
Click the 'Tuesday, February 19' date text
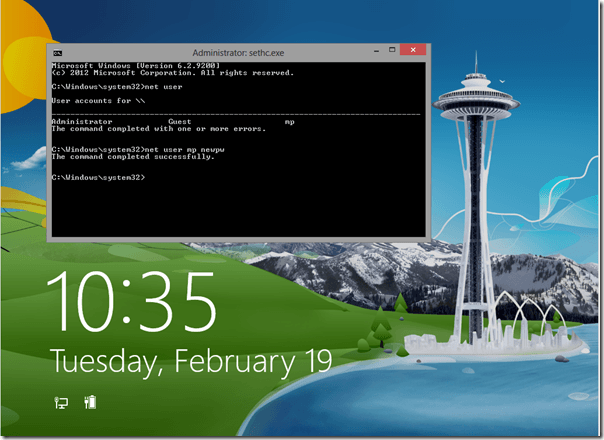coord(191,362)
